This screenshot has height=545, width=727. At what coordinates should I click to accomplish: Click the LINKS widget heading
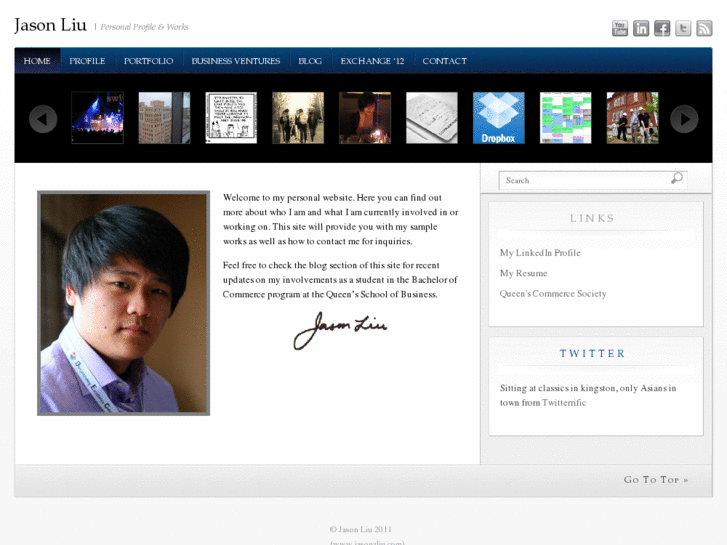593,218
